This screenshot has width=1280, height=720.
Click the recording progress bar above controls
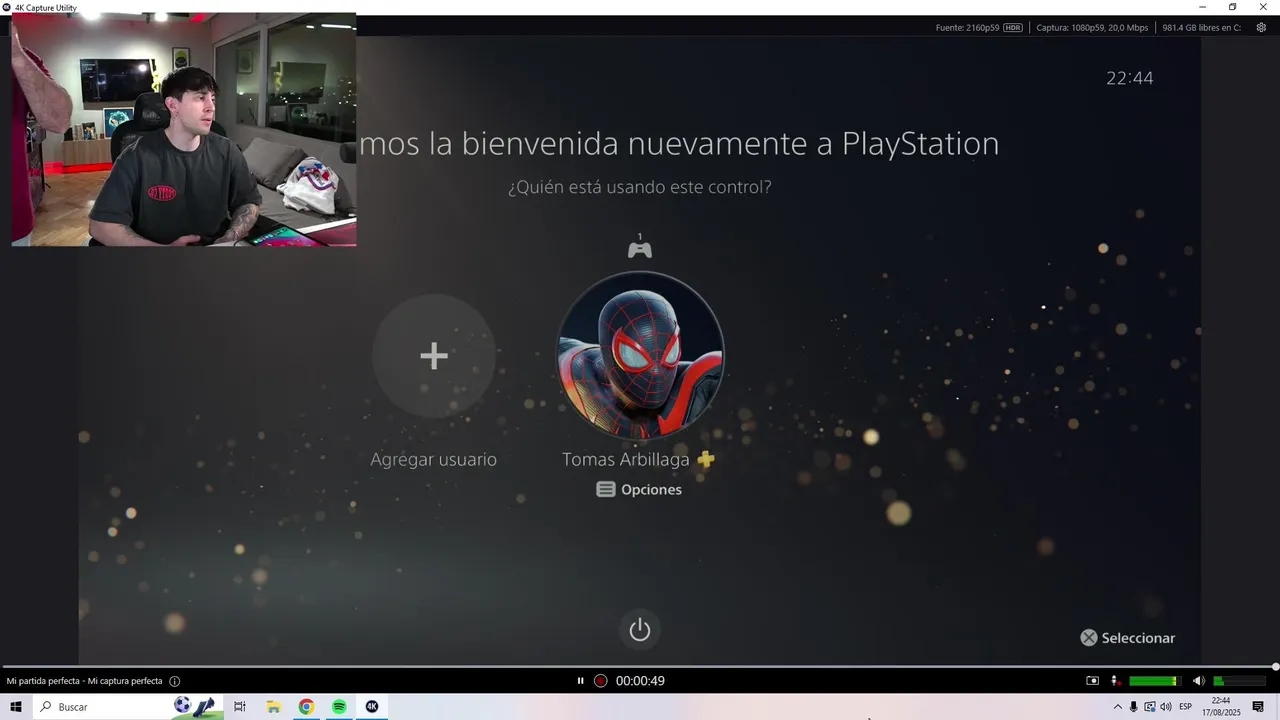pos(640,666)
